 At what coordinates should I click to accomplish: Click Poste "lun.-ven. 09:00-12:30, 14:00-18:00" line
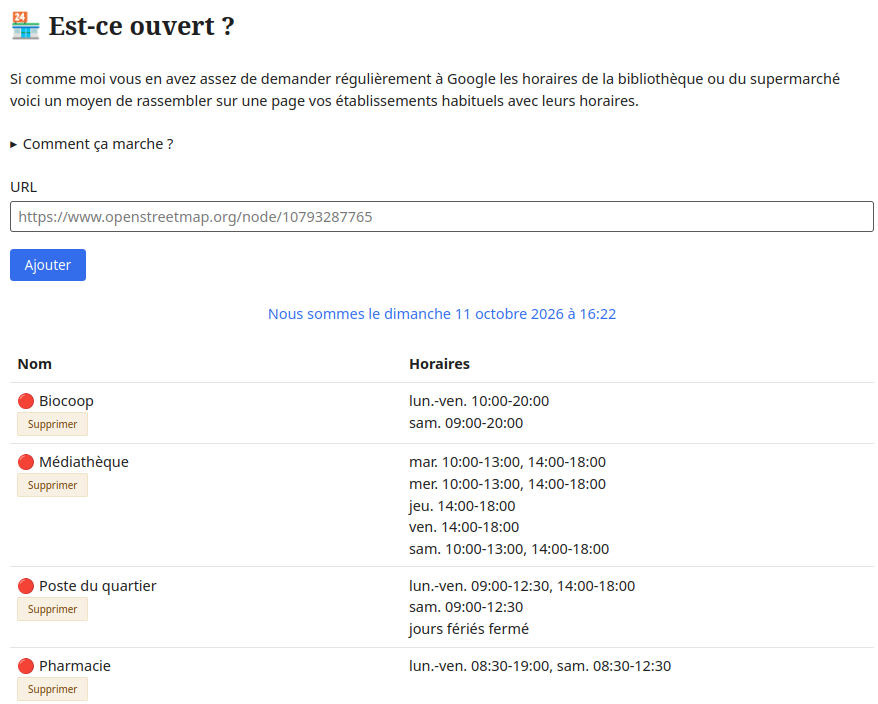522,586
